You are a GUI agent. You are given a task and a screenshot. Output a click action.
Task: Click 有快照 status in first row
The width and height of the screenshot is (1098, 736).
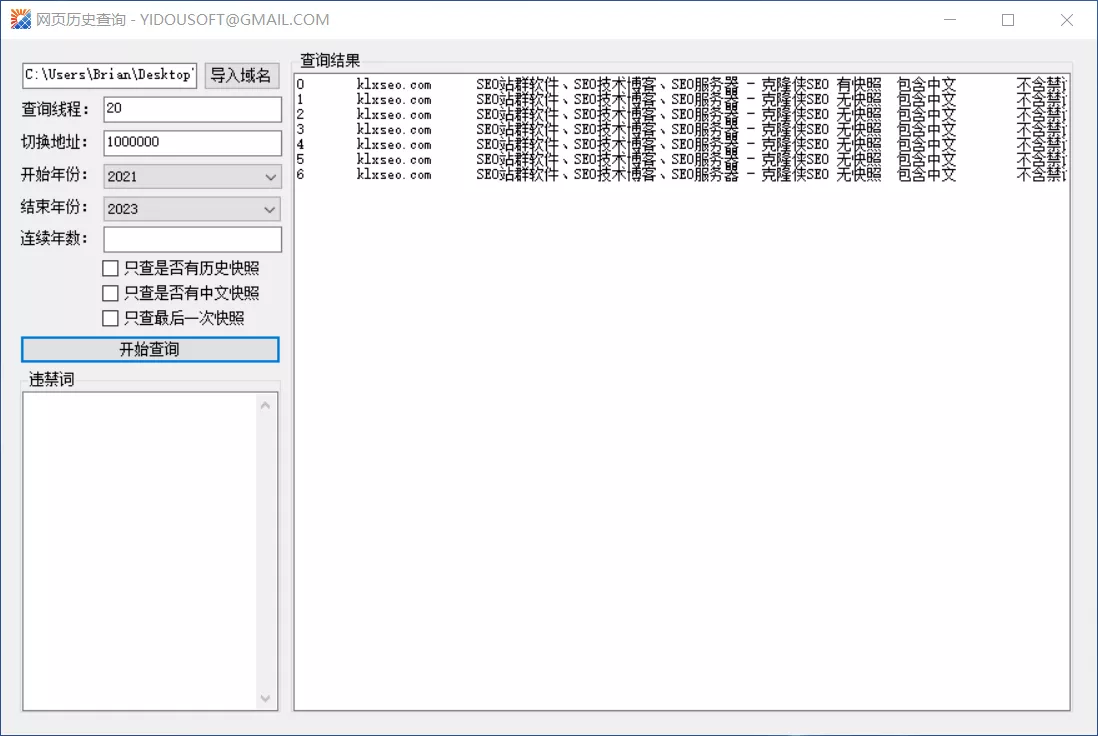pyautogui.click(x=859, y=85)
